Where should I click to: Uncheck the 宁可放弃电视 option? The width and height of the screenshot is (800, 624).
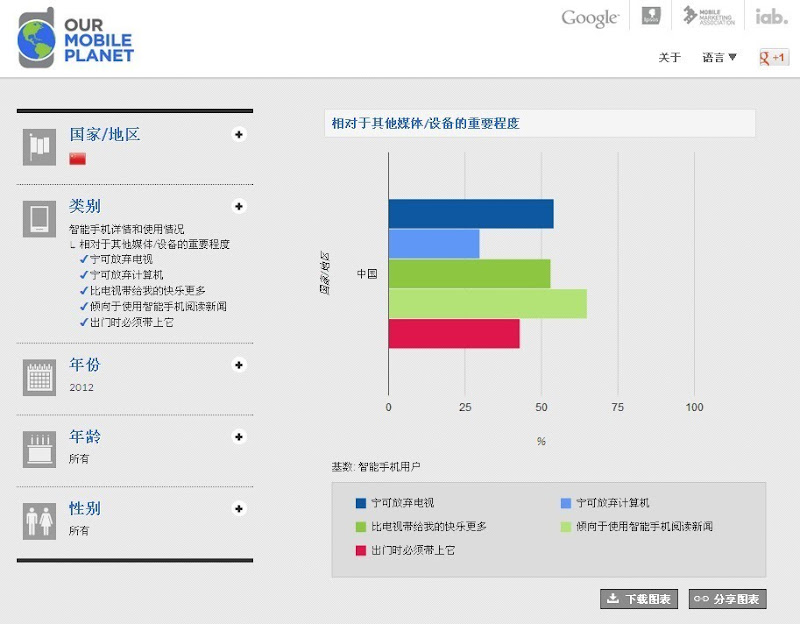84,259
